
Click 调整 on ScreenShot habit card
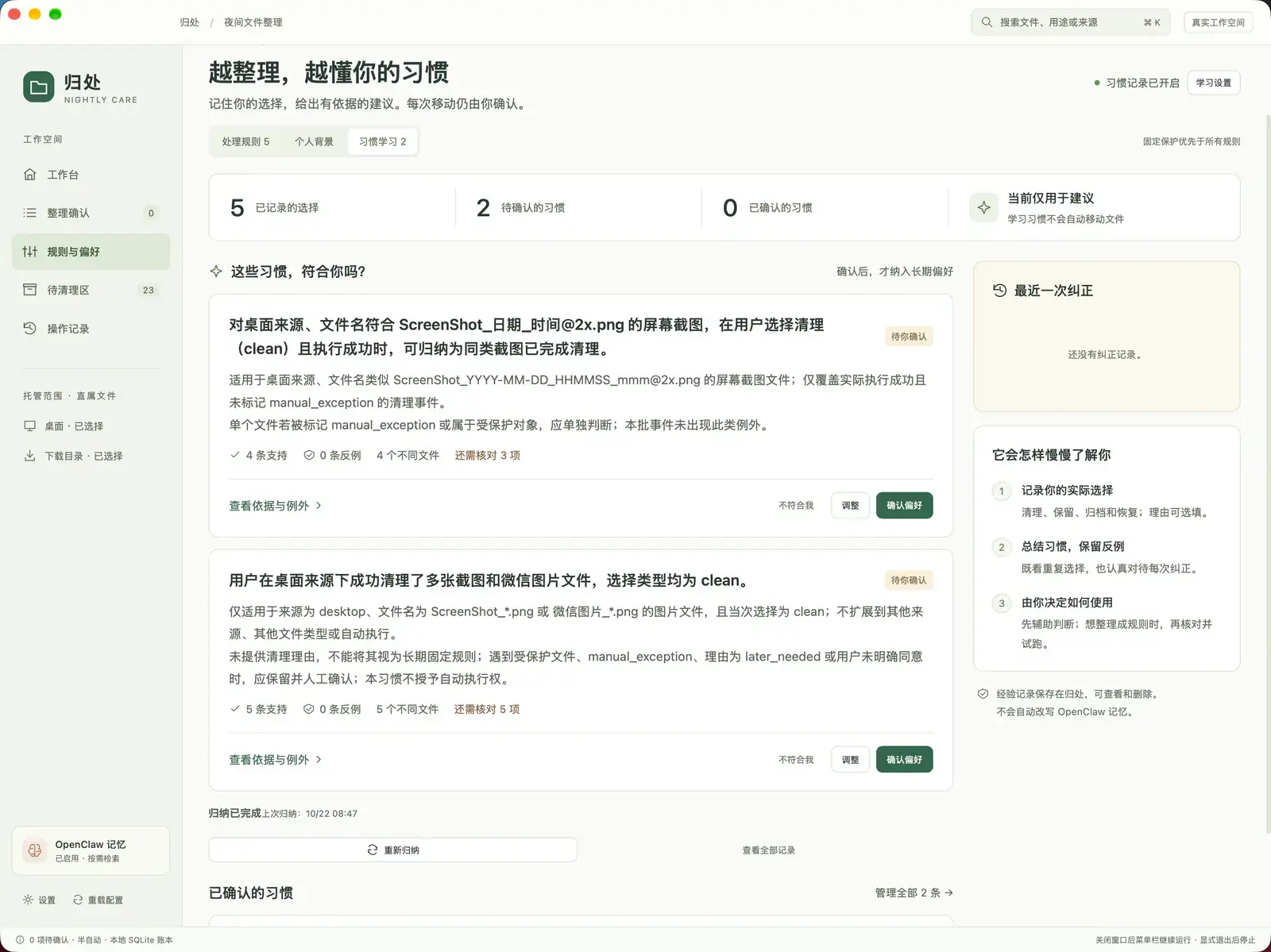[850, 506]
